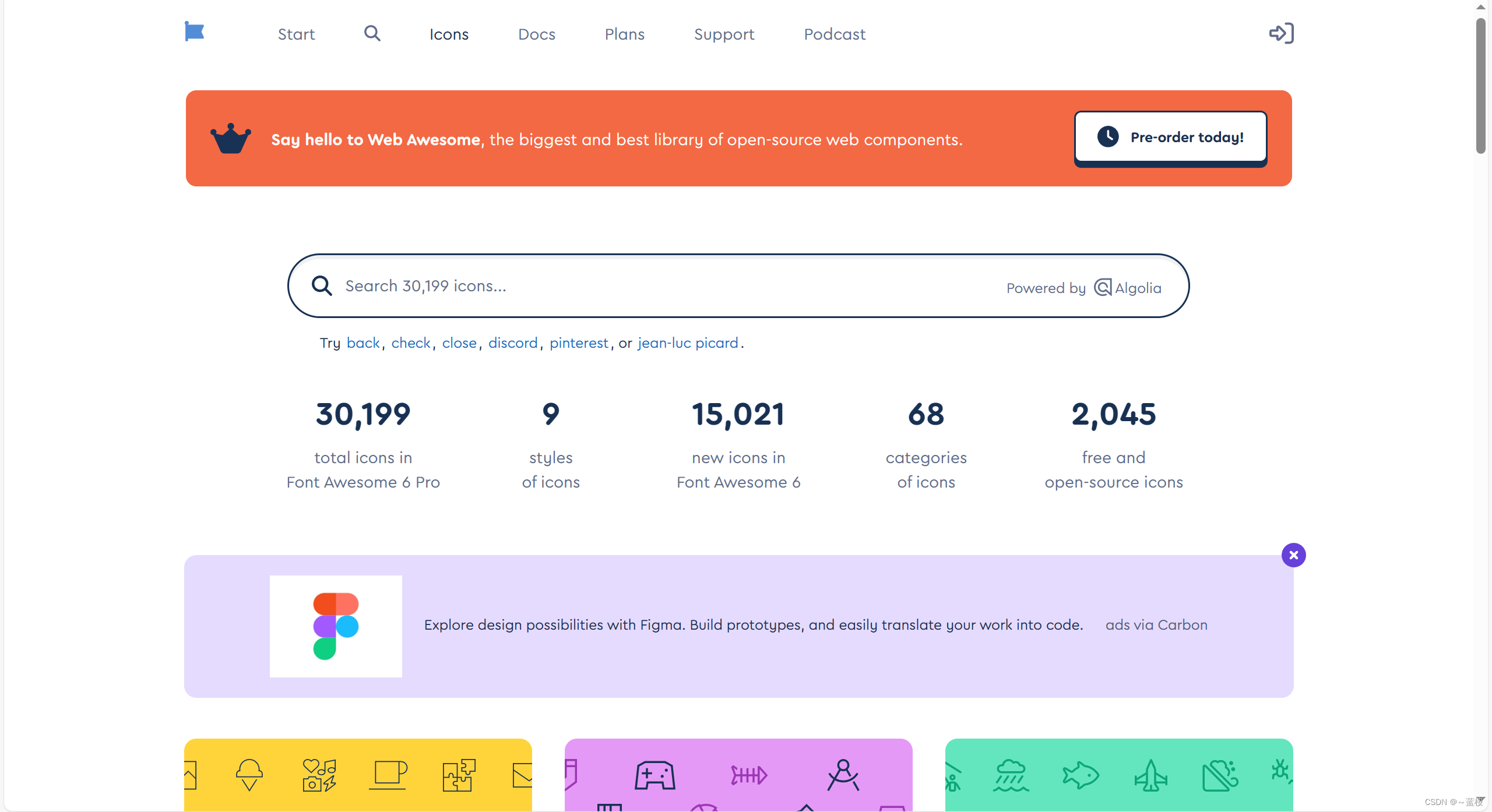Click 'Say hello to Web Awesome' text

click(x=376, y=140)
